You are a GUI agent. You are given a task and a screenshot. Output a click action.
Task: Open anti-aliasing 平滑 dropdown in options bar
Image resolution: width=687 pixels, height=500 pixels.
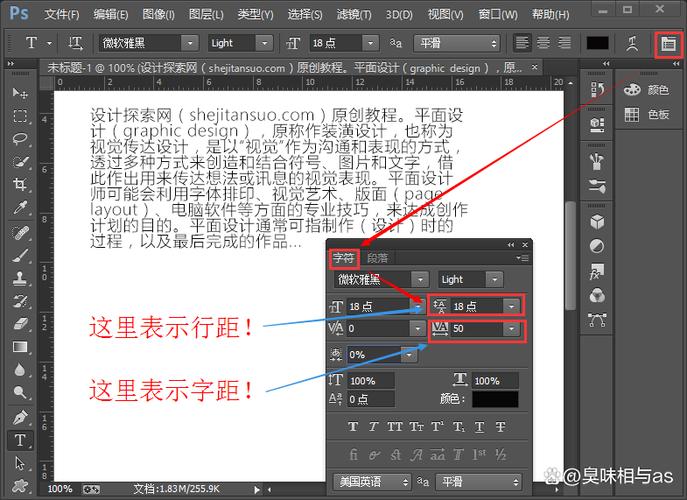[457, 43]
